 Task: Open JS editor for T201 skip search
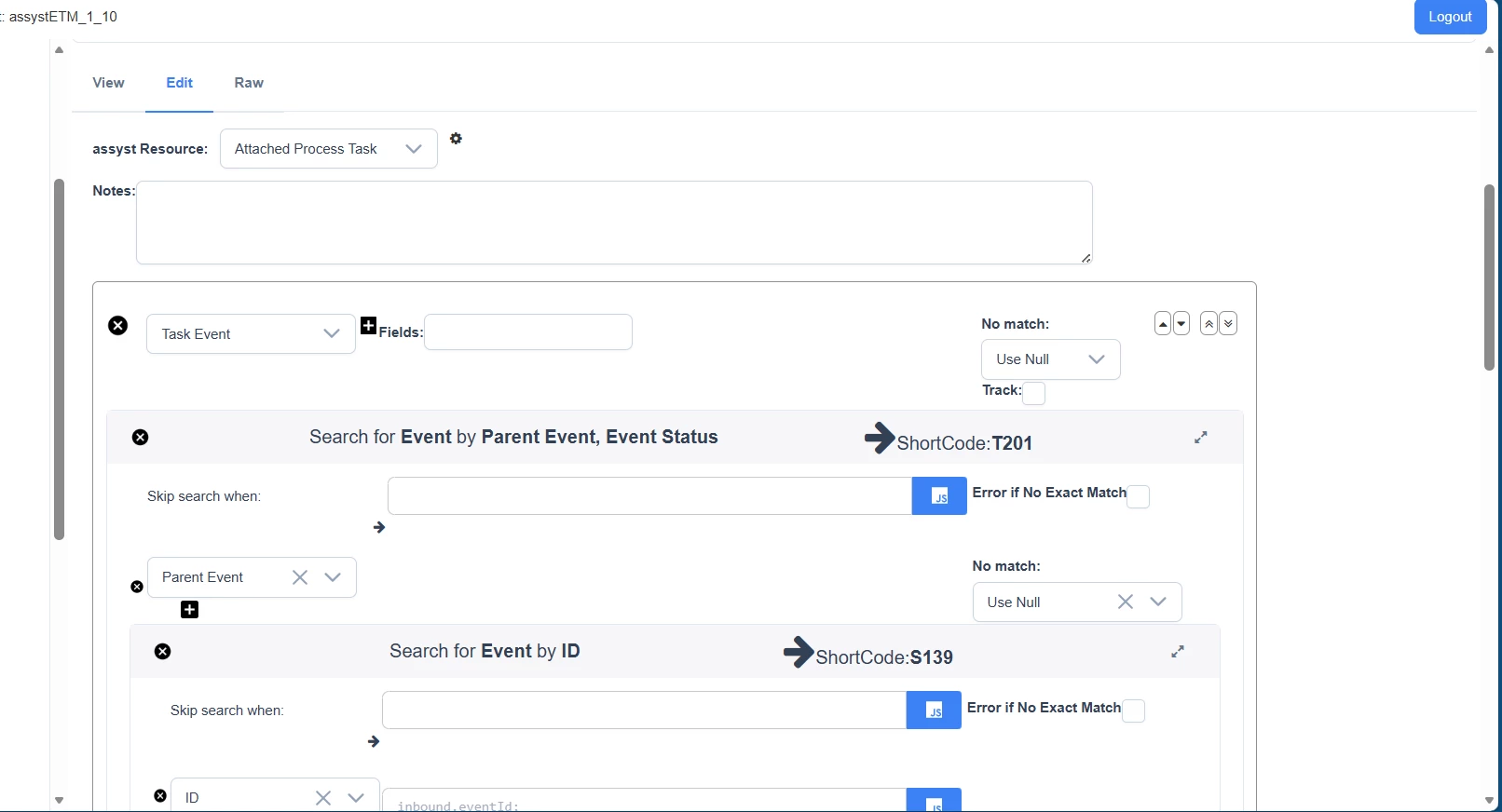(x=939, y=496)
